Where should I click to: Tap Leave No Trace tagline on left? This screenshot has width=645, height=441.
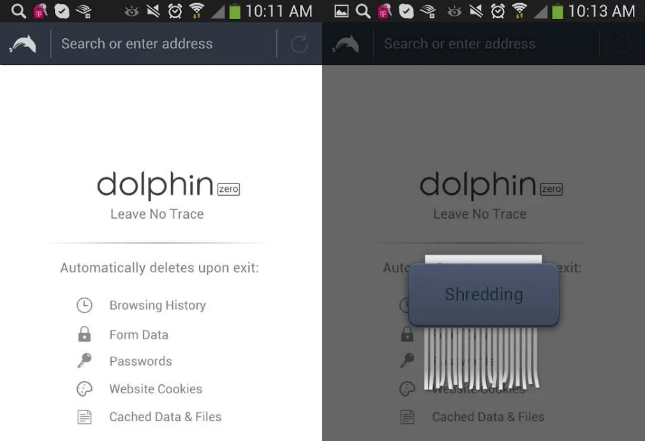tap(157, 214)
